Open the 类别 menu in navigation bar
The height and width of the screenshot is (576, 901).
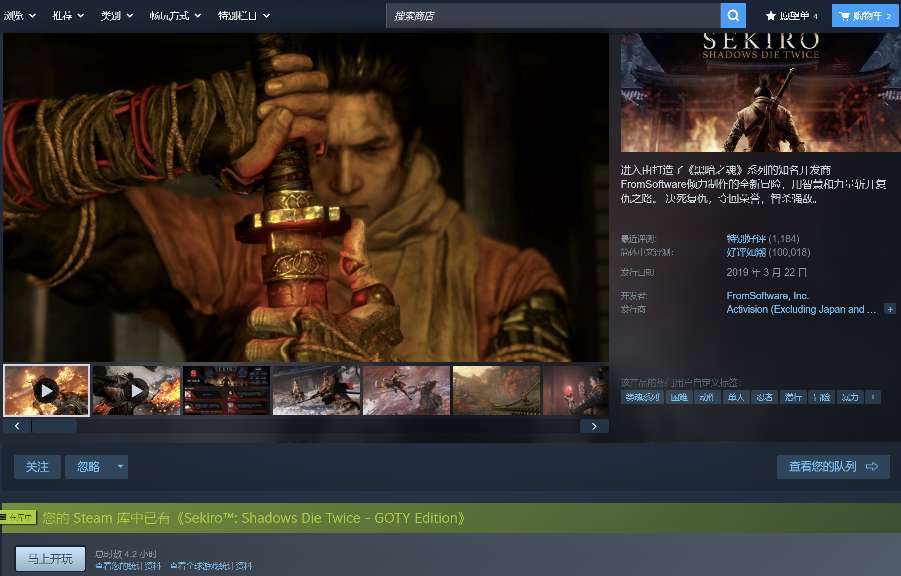[x=117, y=16]
